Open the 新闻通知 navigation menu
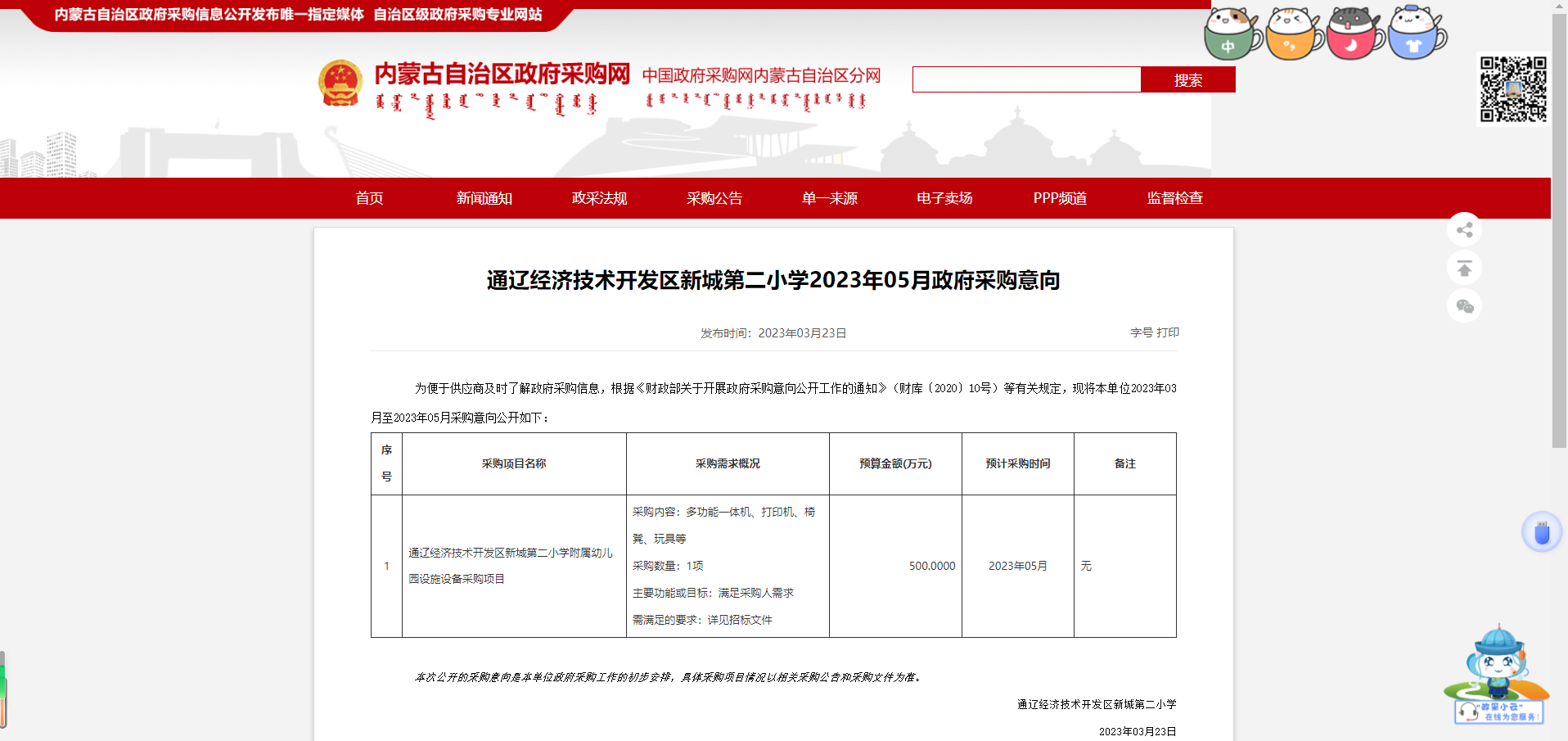 [x=484, y=198]
